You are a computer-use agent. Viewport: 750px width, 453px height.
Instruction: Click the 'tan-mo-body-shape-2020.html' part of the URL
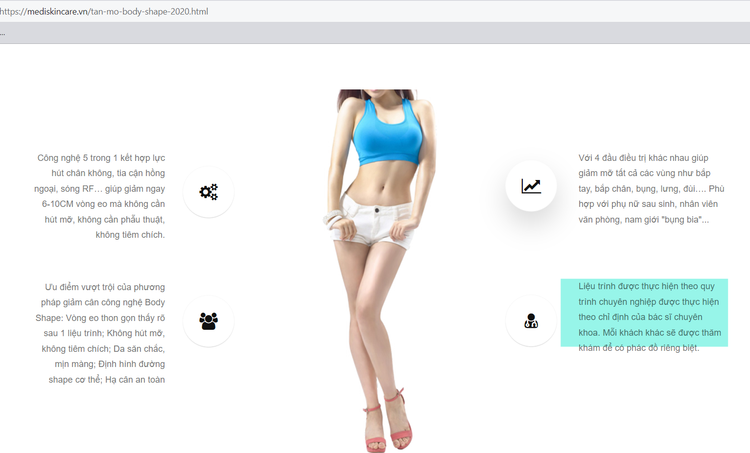click(x=151, y=11)
